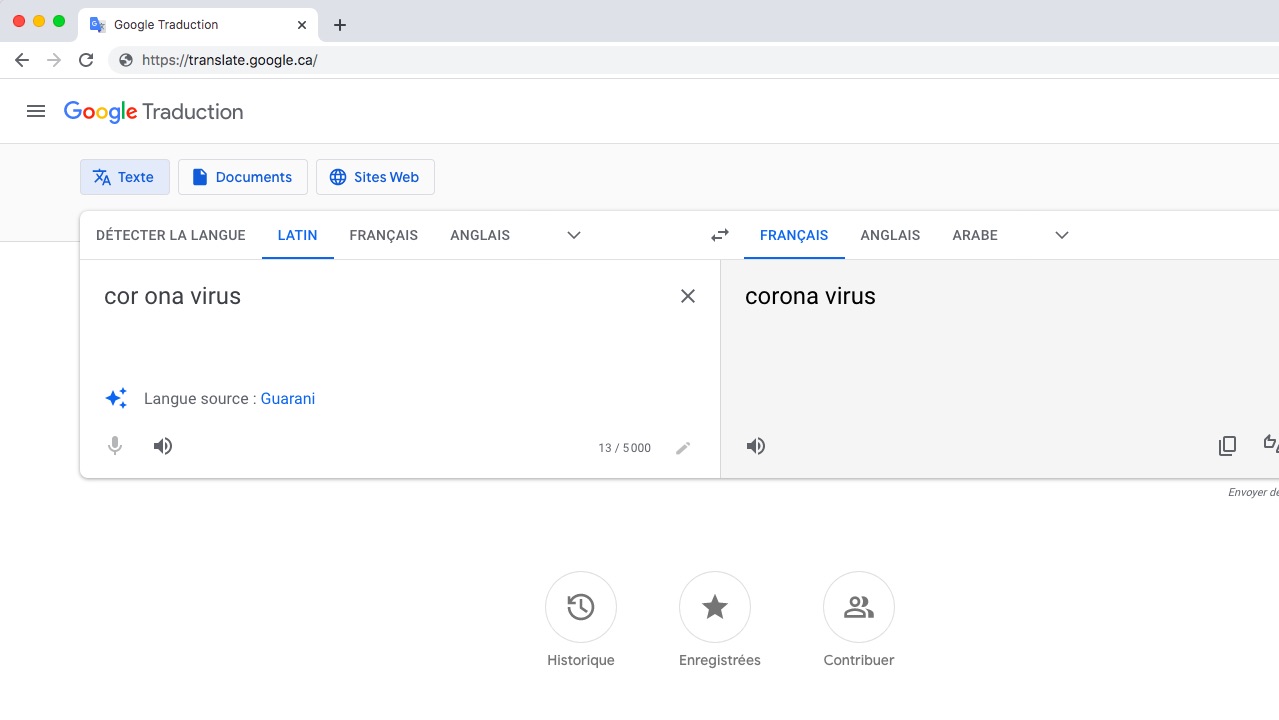The image size is (1279, 720).
Task: Select Détecter la langue source tab
Action: pyautogui.click(x=171, y=235)
